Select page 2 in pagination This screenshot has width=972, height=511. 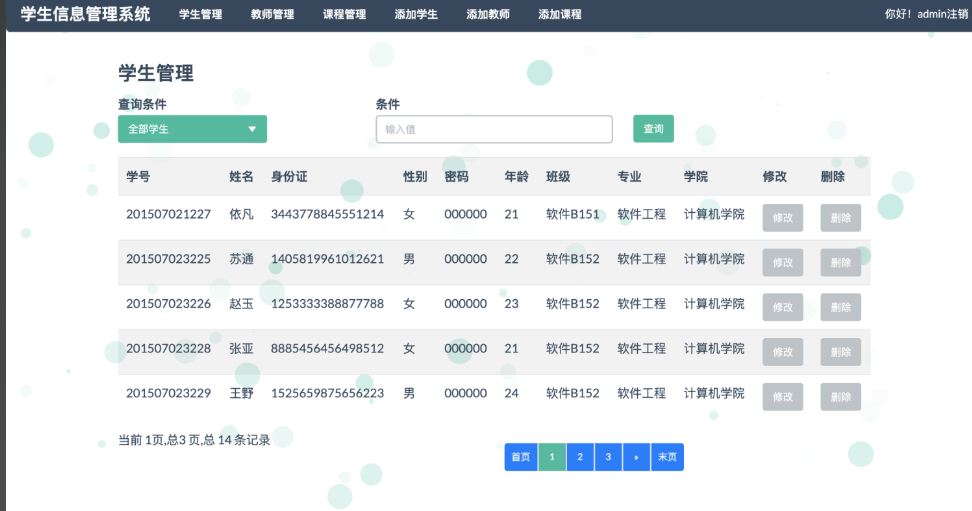[580, 457]
